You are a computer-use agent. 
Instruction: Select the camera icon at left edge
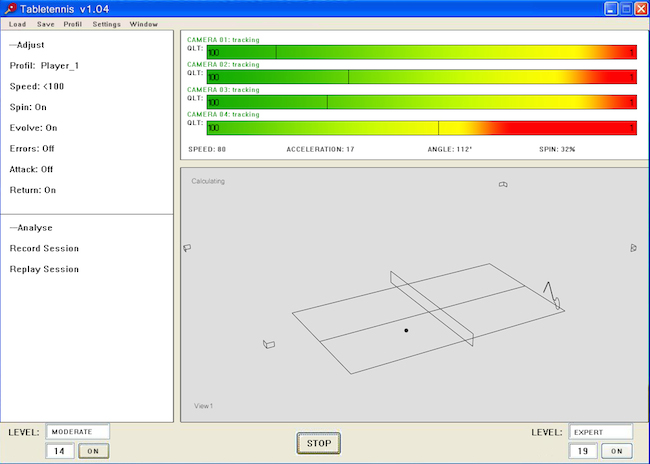pos(187,248)
